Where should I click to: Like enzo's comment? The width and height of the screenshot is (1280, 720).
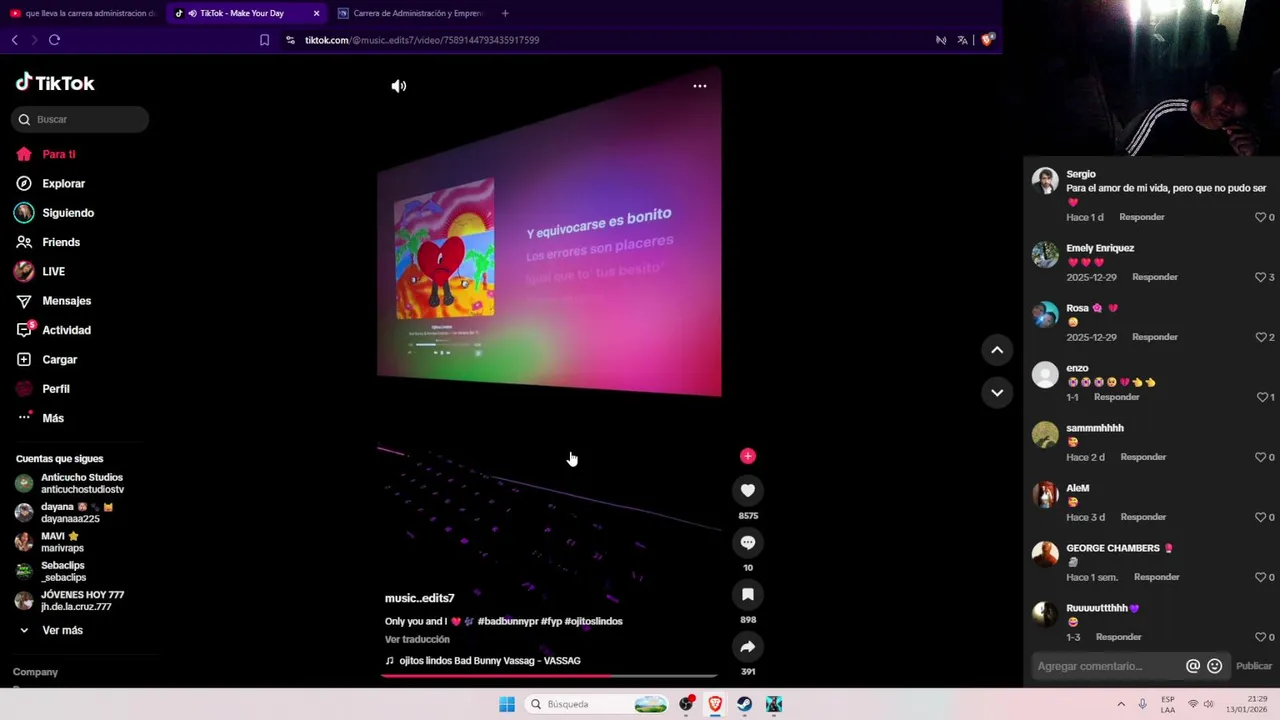(x=1264, y=397)
